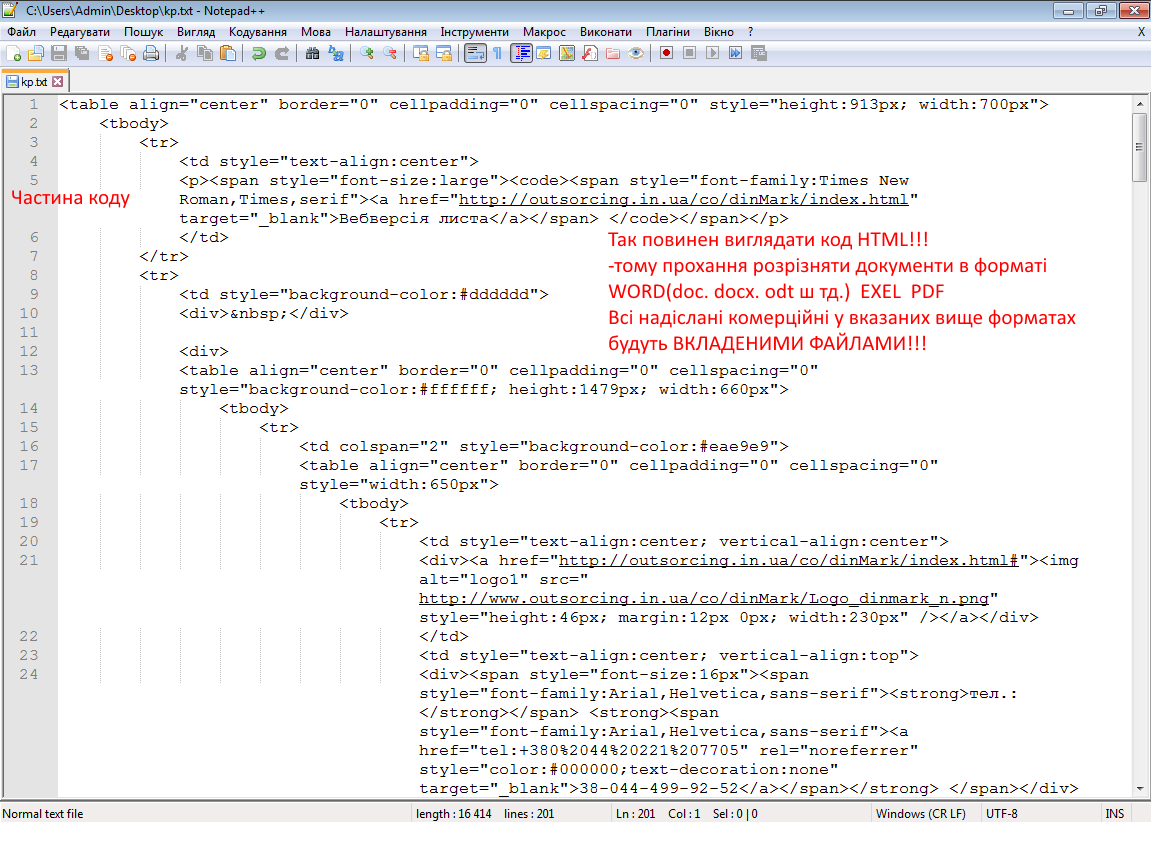Click the Save file toolbar icon
The height and width of the screenshot is (864, 1152).
(x=59, y=54)
